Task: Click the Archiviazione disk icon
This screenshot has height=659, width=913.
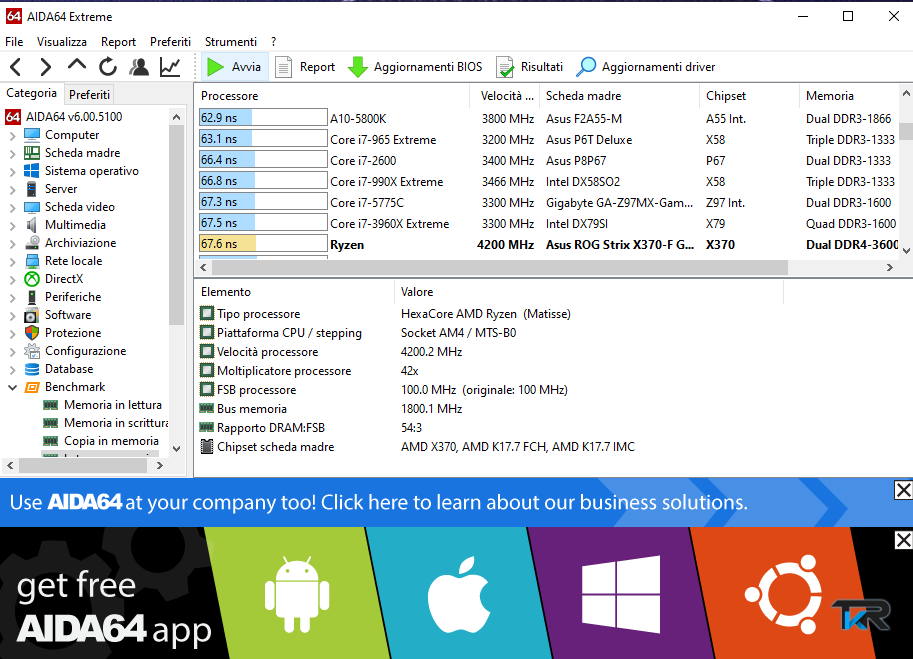Action: click(32, 243)
